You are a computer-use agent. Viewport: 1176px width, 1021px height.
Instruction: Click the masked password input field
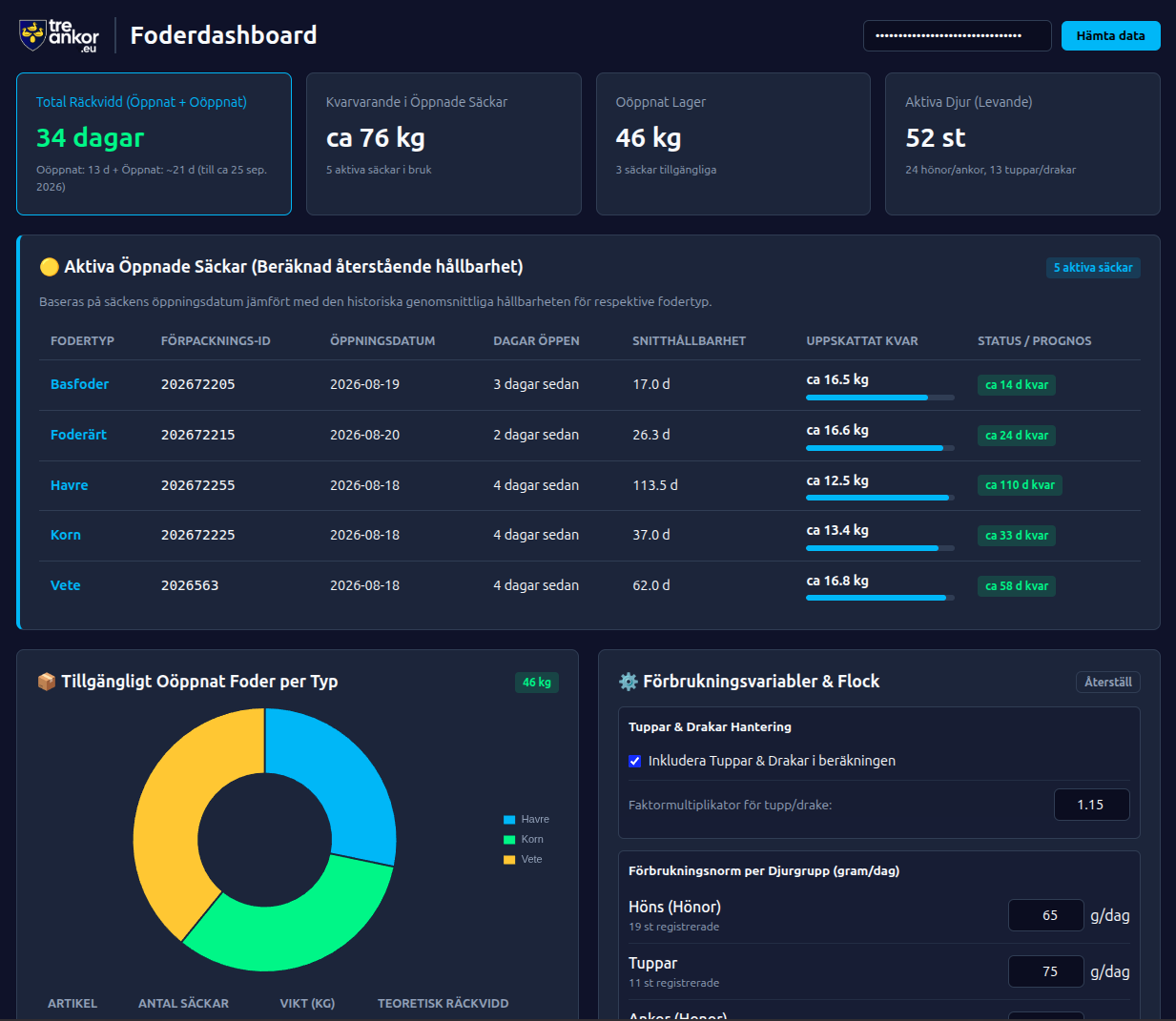click(957, 35)
